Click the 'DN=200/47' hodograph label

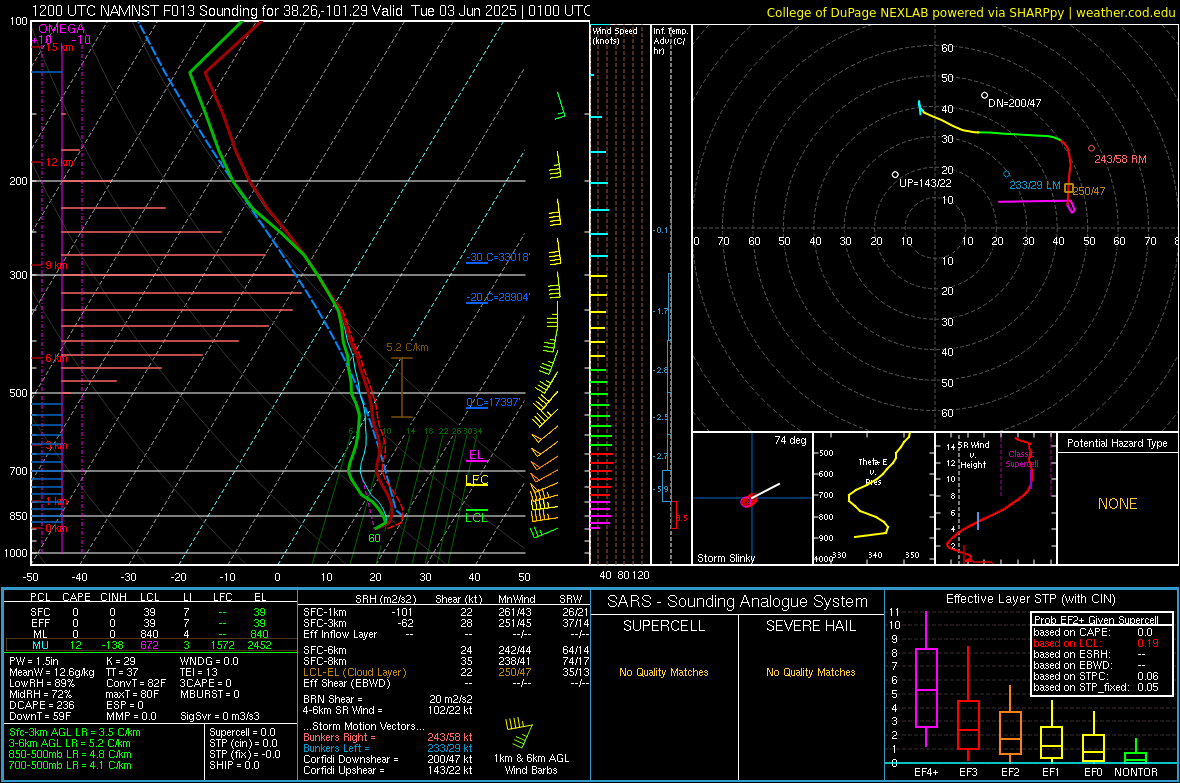tap(1014, 103)
